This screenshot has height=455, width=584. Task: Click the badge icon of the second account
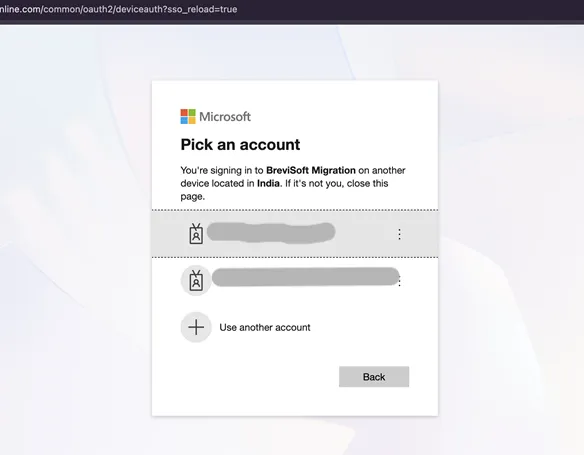click(196, 280)
